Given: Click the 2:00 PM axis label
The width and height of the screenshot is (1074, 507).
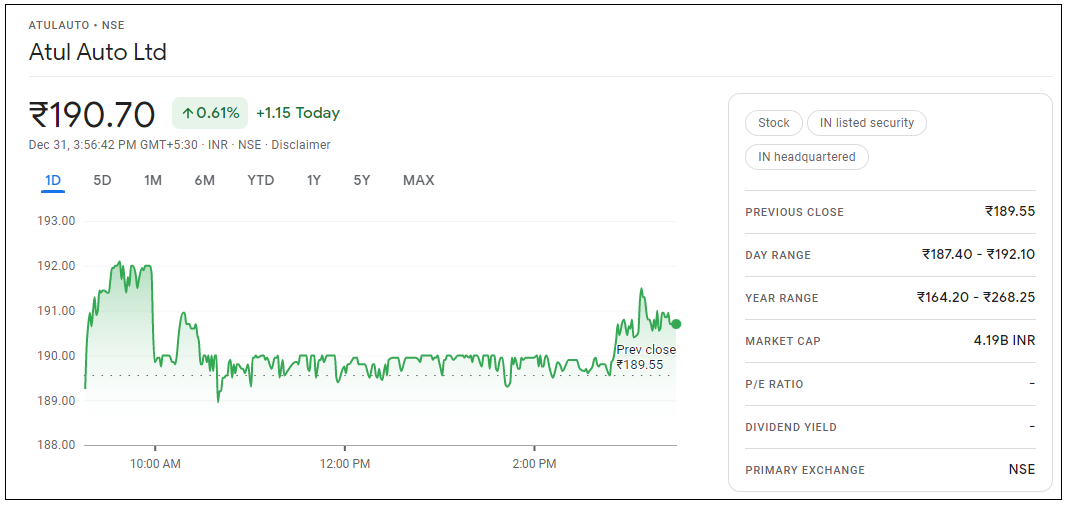Looking at the screenshot, I should tap(534, 464).
